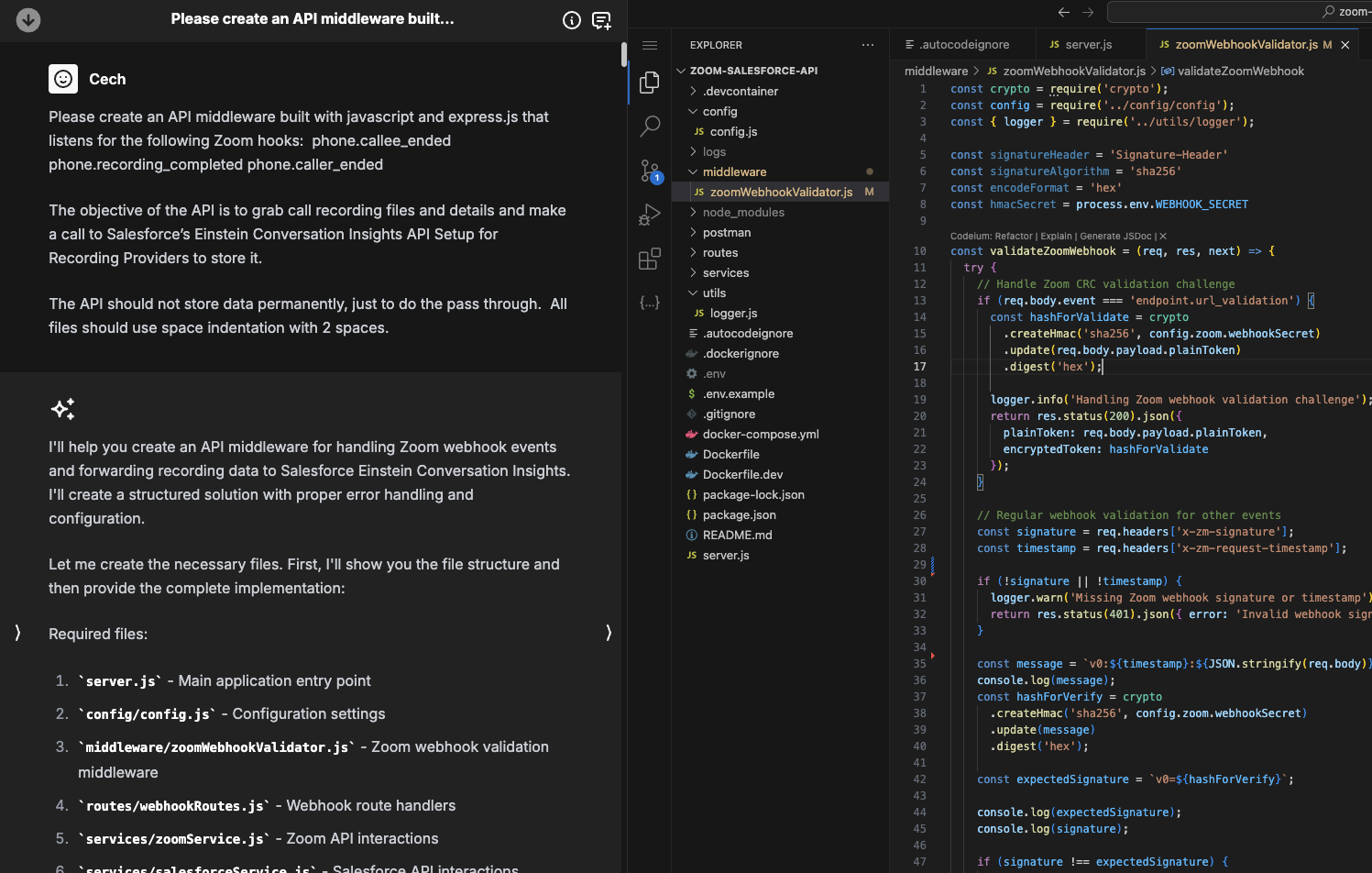Click Generate JSDoc code lens
The image size is (1372, 873).
coord(1115,237)
